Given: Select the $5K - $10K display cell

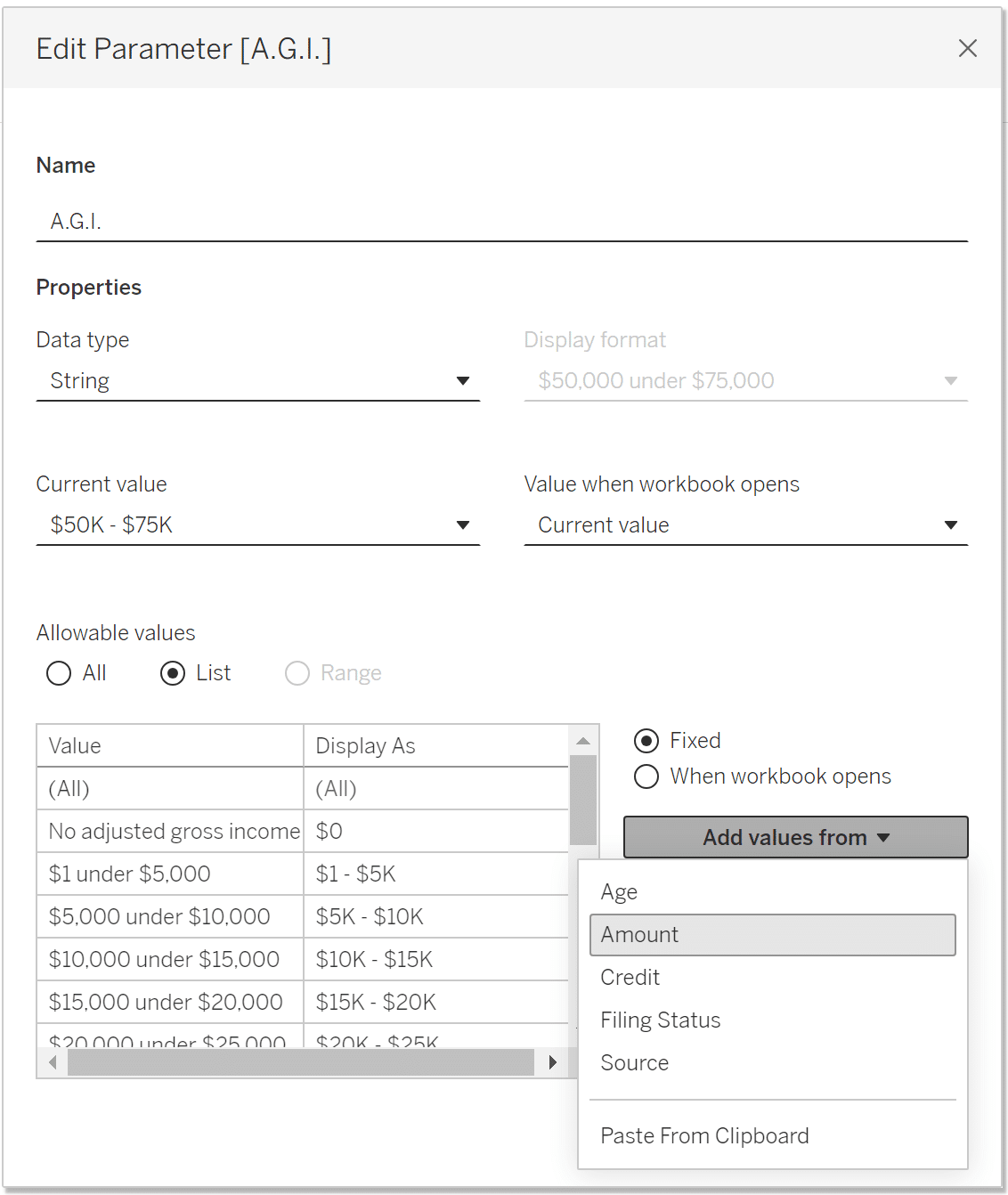Looking at the screenshot, I should point(436,917).
